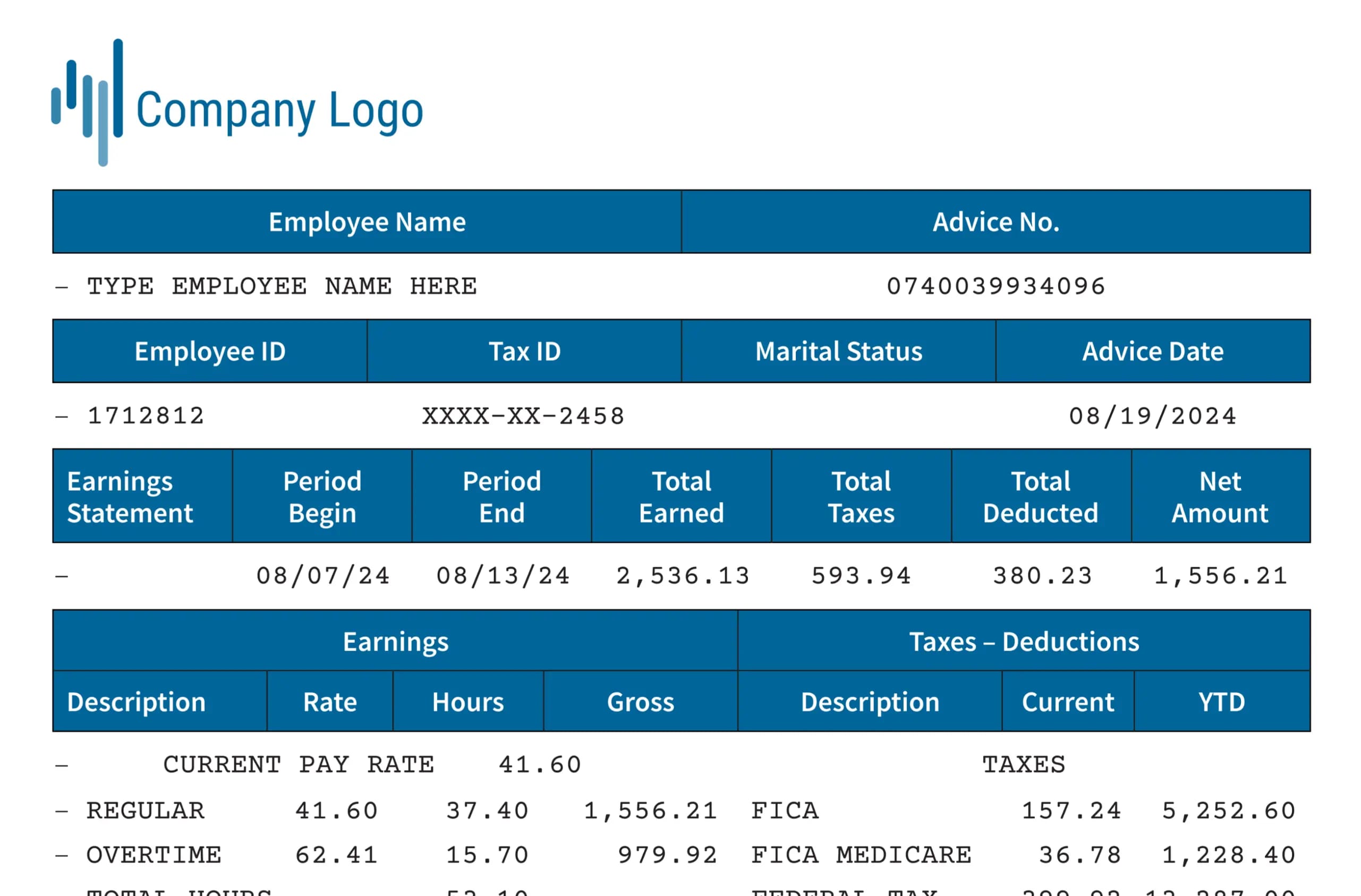Click advice number 0740039934096
The height and width of the screenshot is (896, 1361).
[996, 286]
